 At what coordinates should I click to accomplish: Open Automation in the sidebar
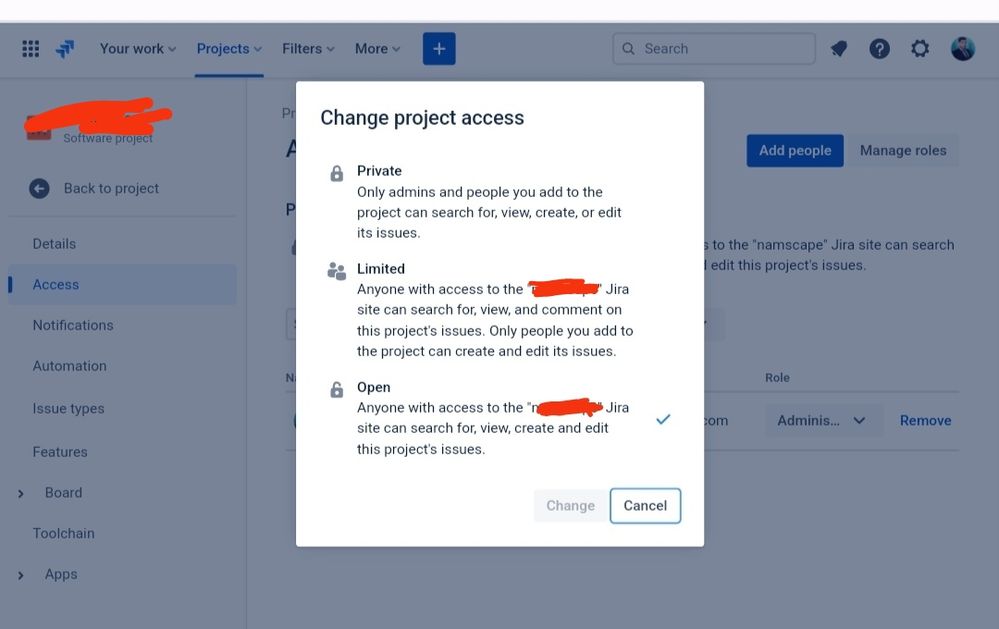pos(70,366)
